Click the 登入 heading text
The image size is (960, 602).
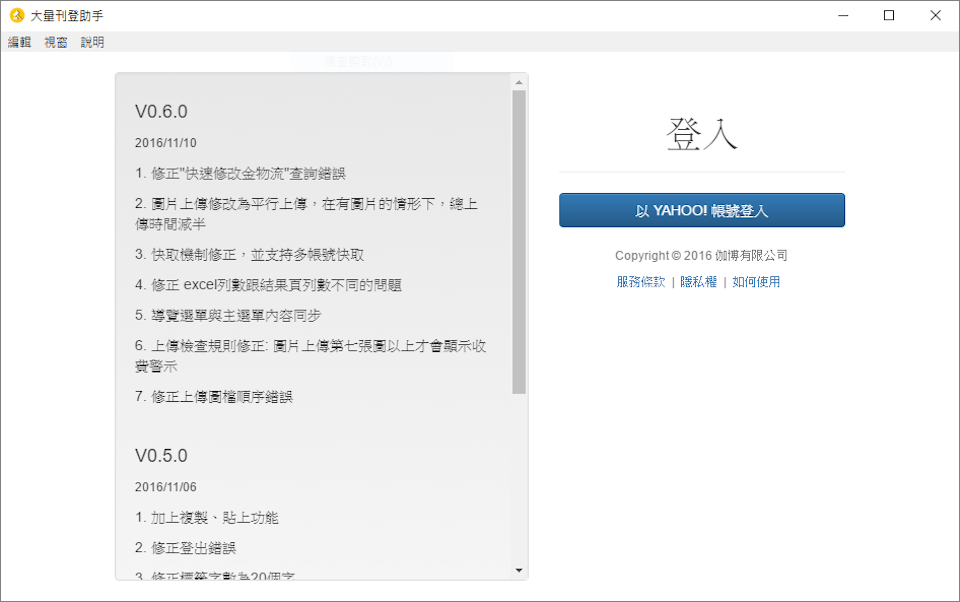[x=701, y=135]
